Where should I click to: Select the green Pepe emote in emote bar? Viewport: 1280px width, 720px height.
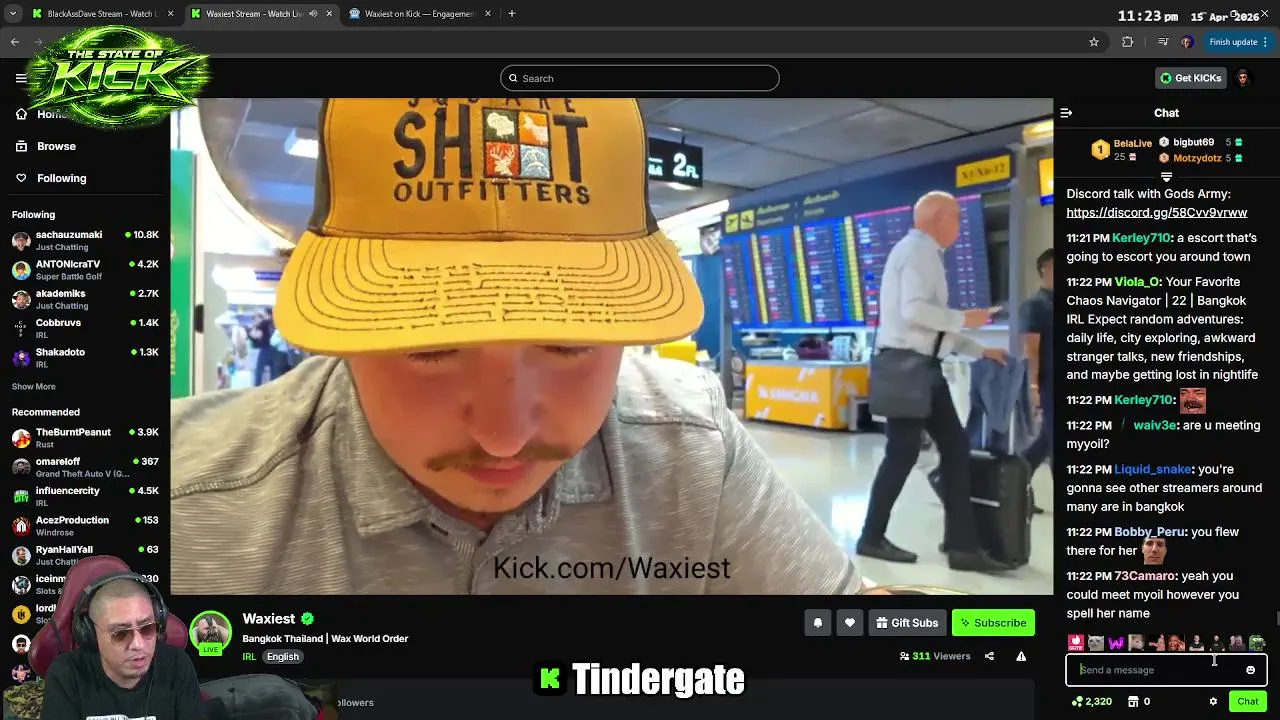1257,643
